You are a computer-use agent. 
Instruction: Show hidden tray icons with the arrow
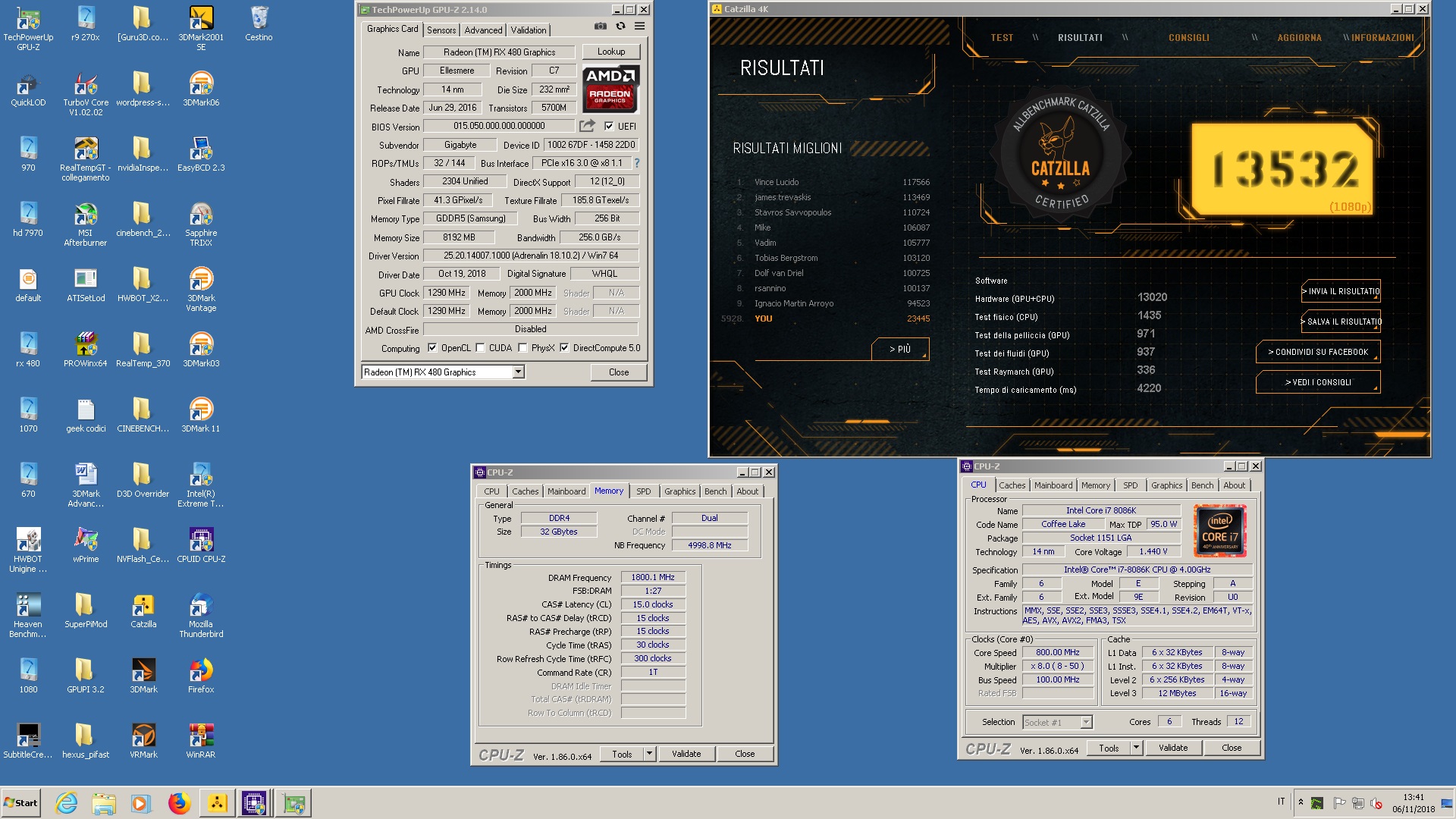[1301, 802]
